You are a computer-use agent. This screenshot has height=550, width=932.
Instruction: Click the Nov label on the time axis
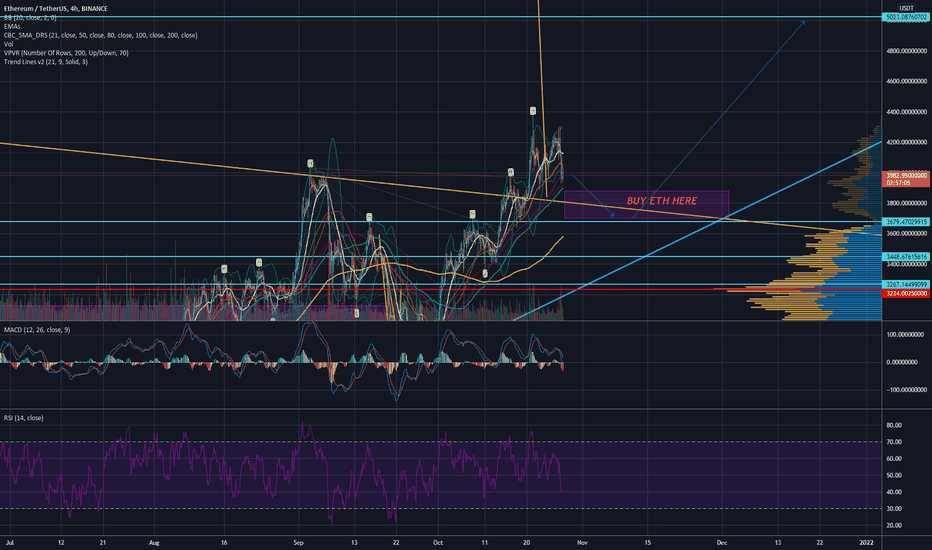(582, 542)
